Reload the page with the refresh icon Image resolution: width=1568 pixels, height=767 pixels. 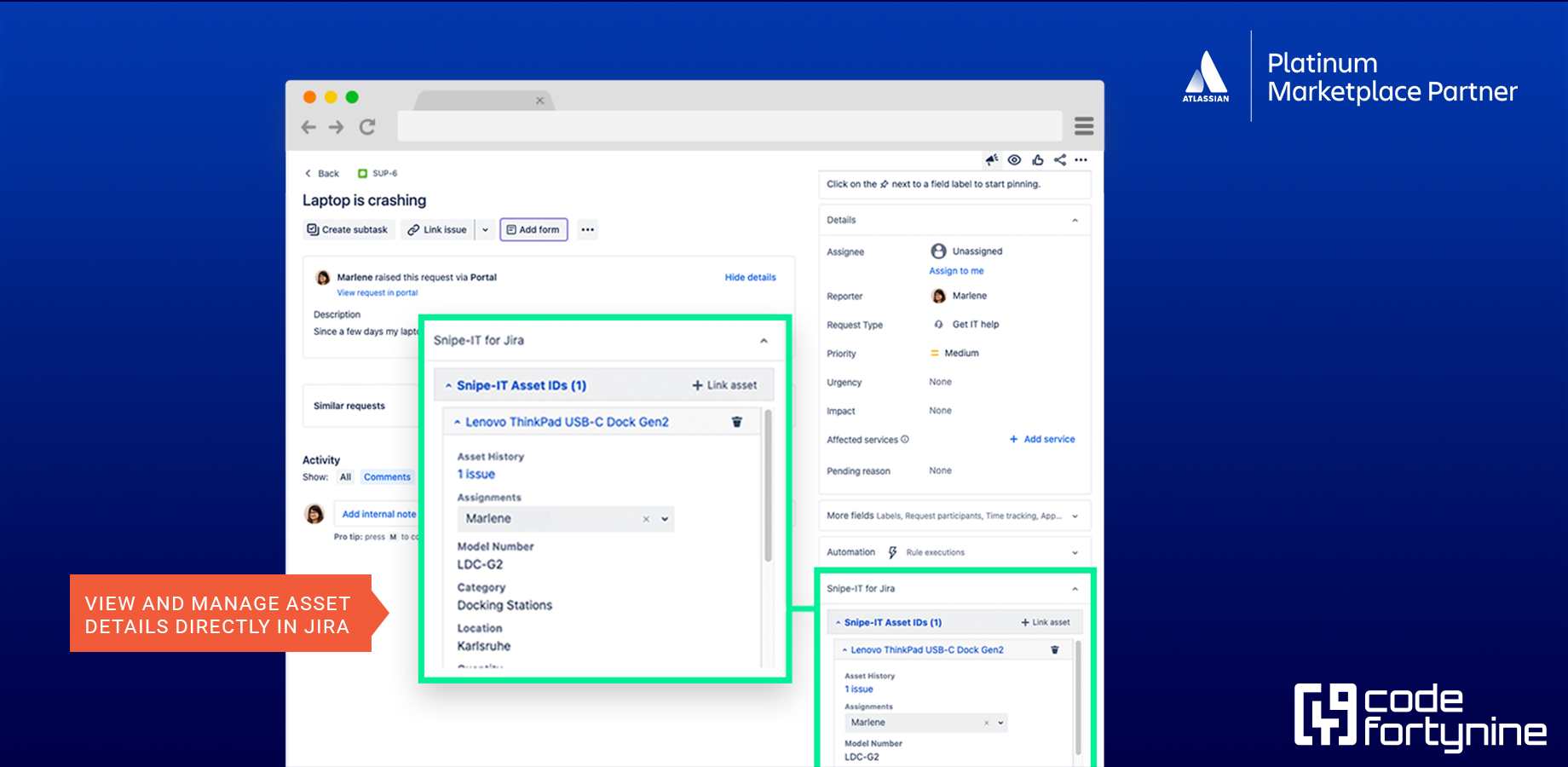[367, 127]
